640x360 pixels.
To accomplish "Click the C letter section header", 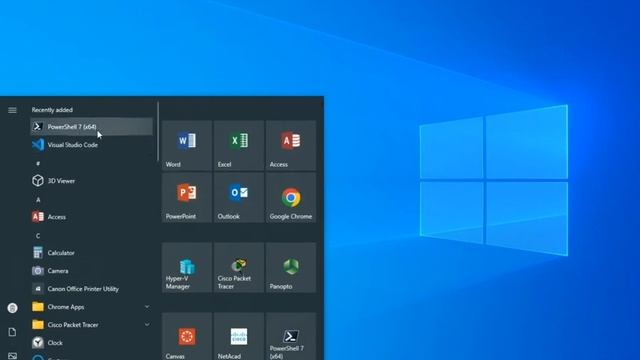I will [x=38, y=236].
